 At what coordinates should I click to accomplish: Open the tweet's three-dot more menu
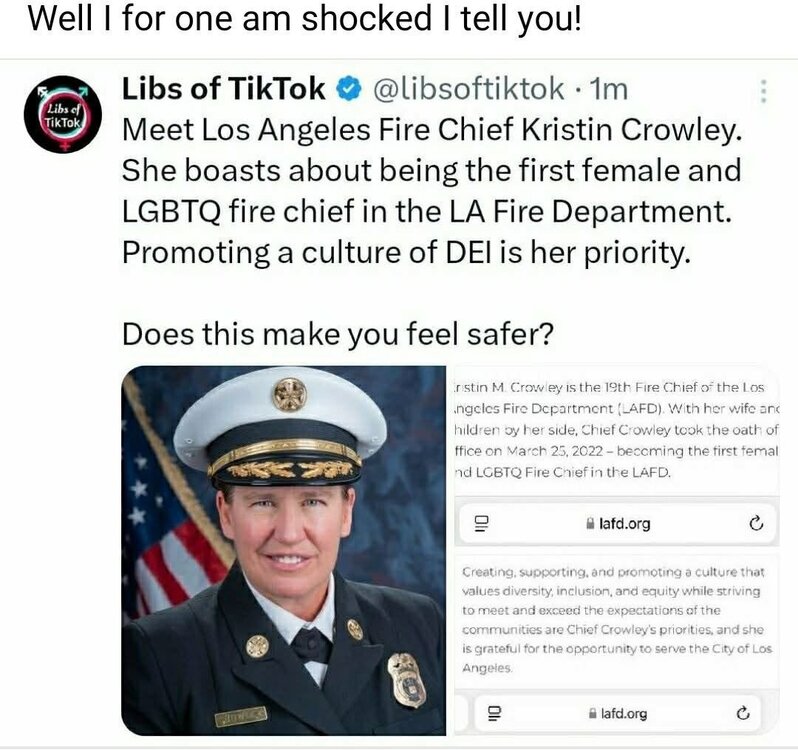point(763,91)
